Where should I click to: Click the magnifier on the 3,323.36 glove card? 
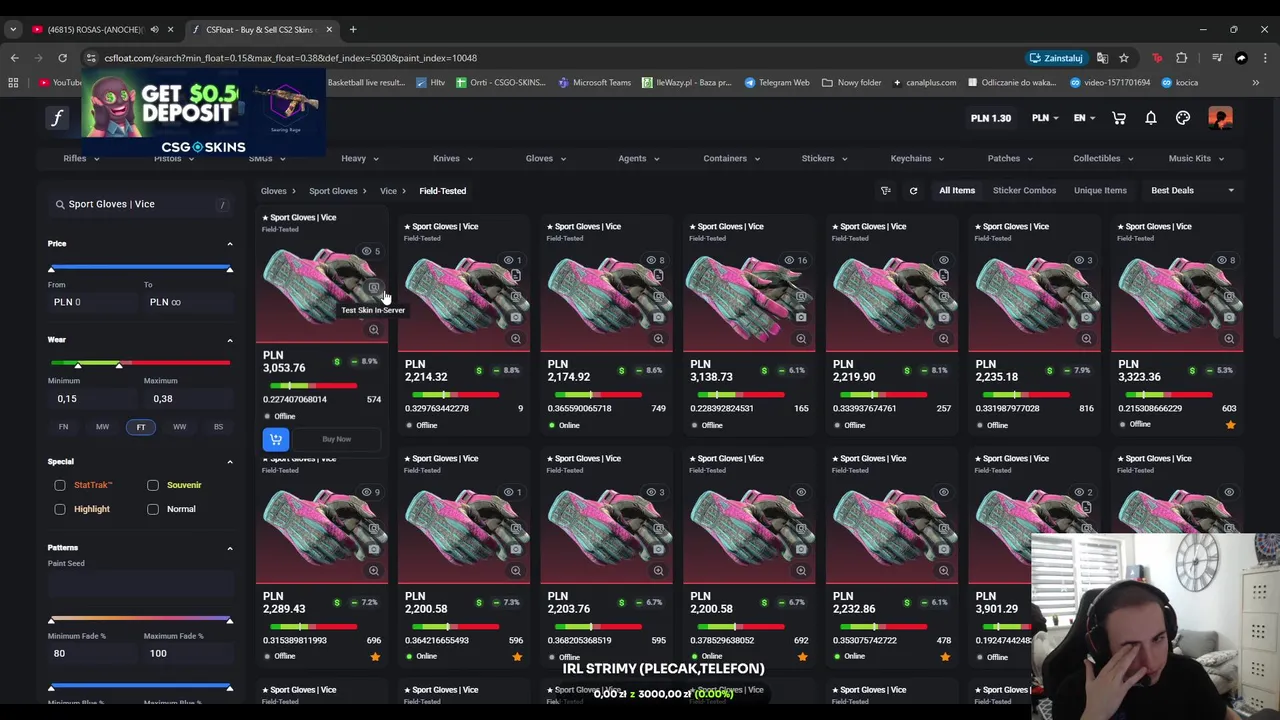tap(1228, 339)
